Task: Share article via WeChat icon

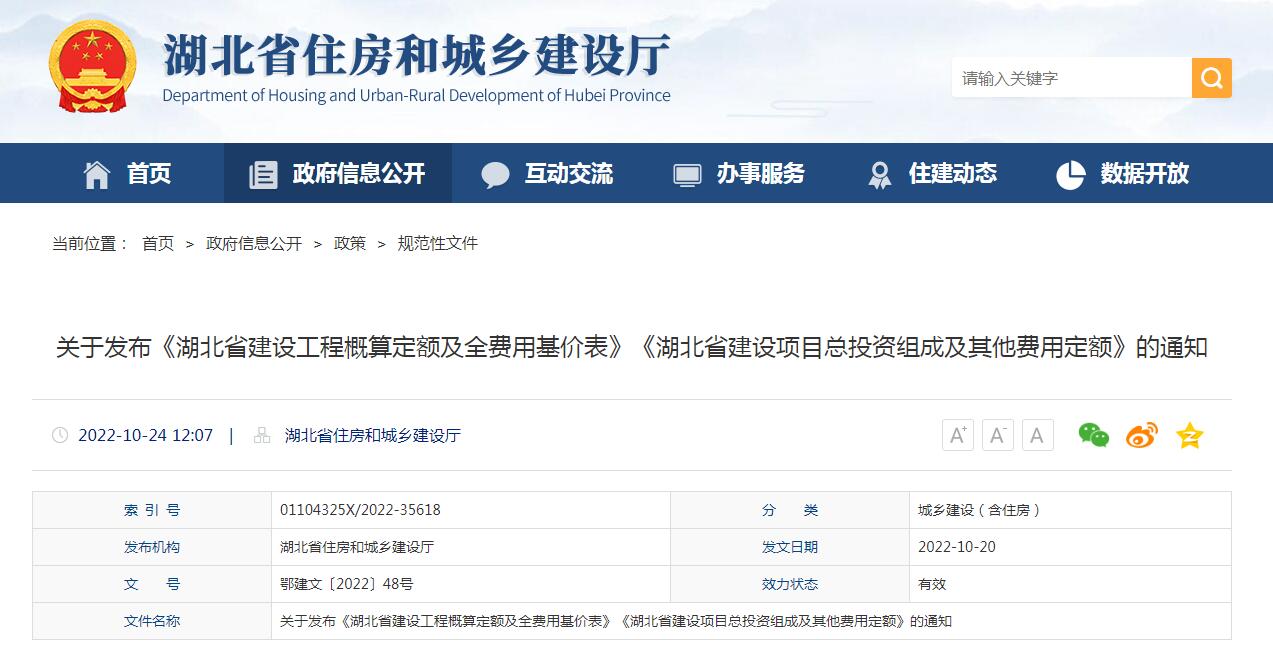Action: (1093, 435)
